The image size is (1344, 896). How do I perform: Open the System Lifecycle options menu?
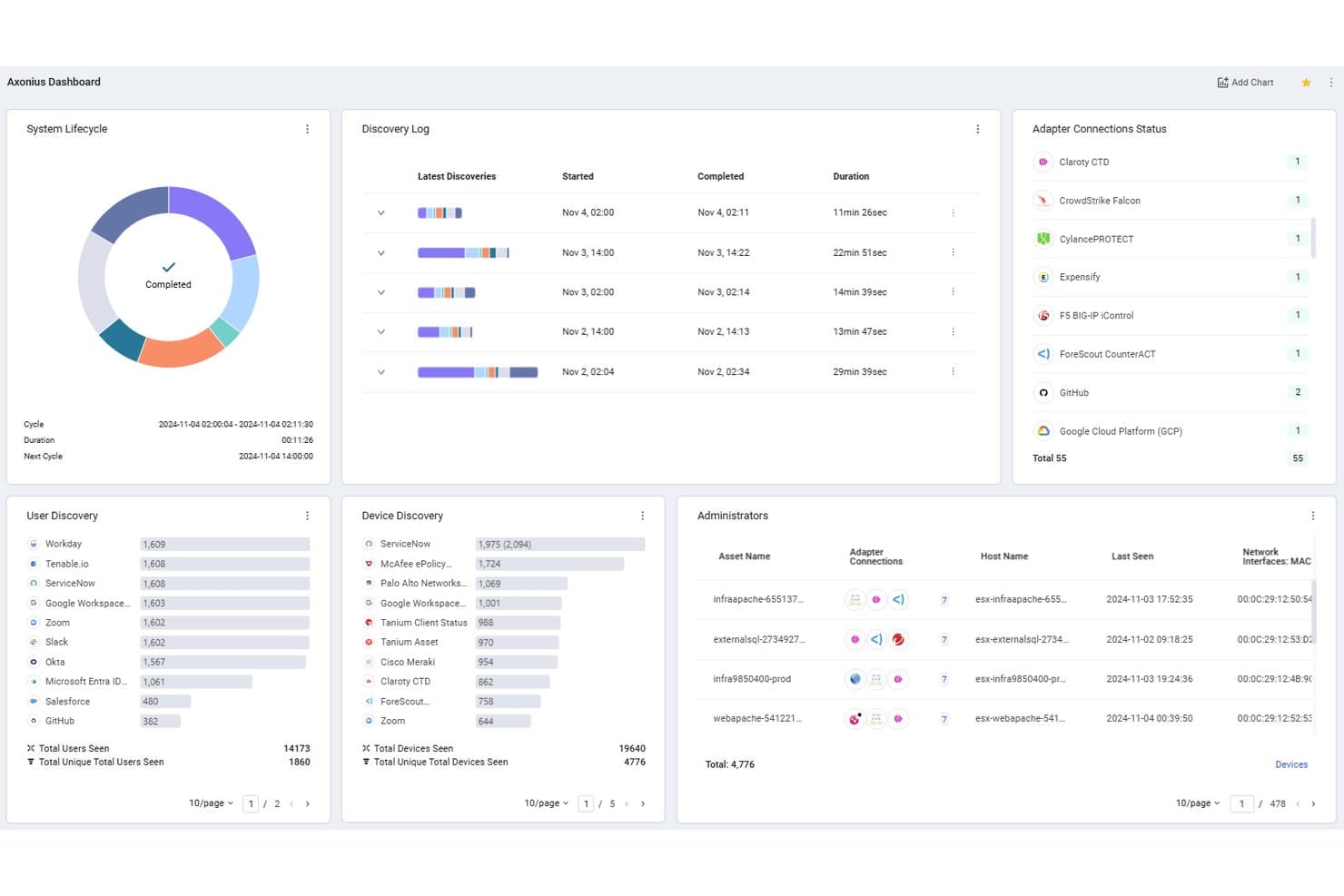click(307, 130)
